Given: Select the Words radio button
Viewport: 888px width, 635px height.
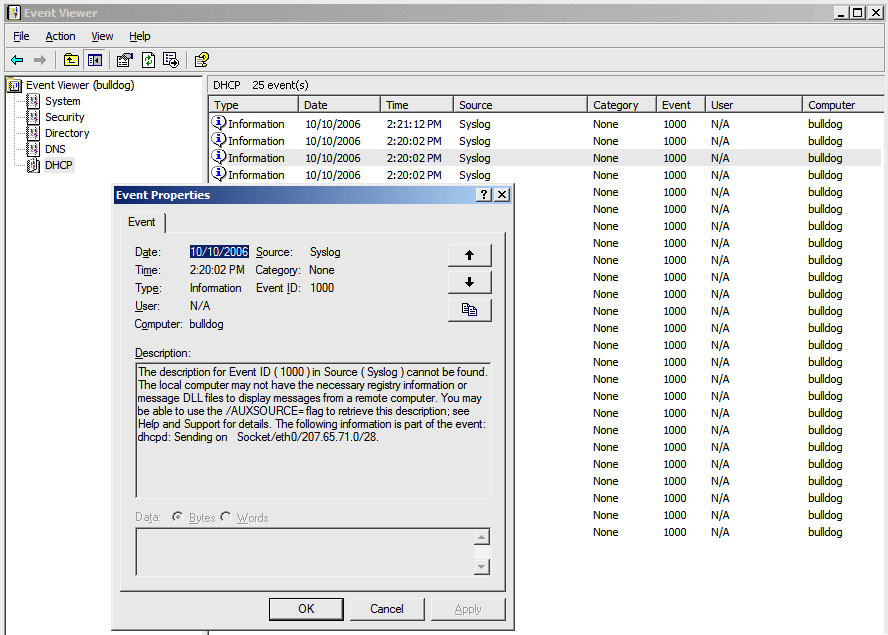Looking at the screenshot, I should [226, 517].
